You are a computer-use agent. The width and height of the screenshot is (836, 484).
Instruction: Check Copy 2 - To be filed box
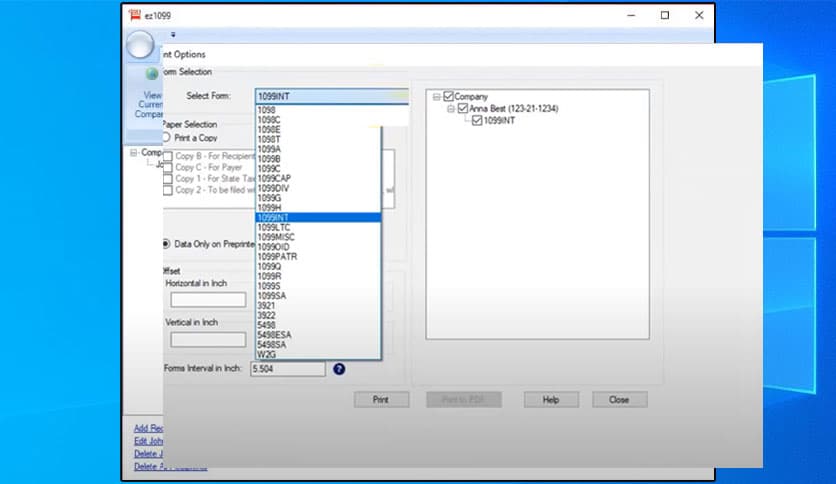pyautogui.click(x=168, y=190)
